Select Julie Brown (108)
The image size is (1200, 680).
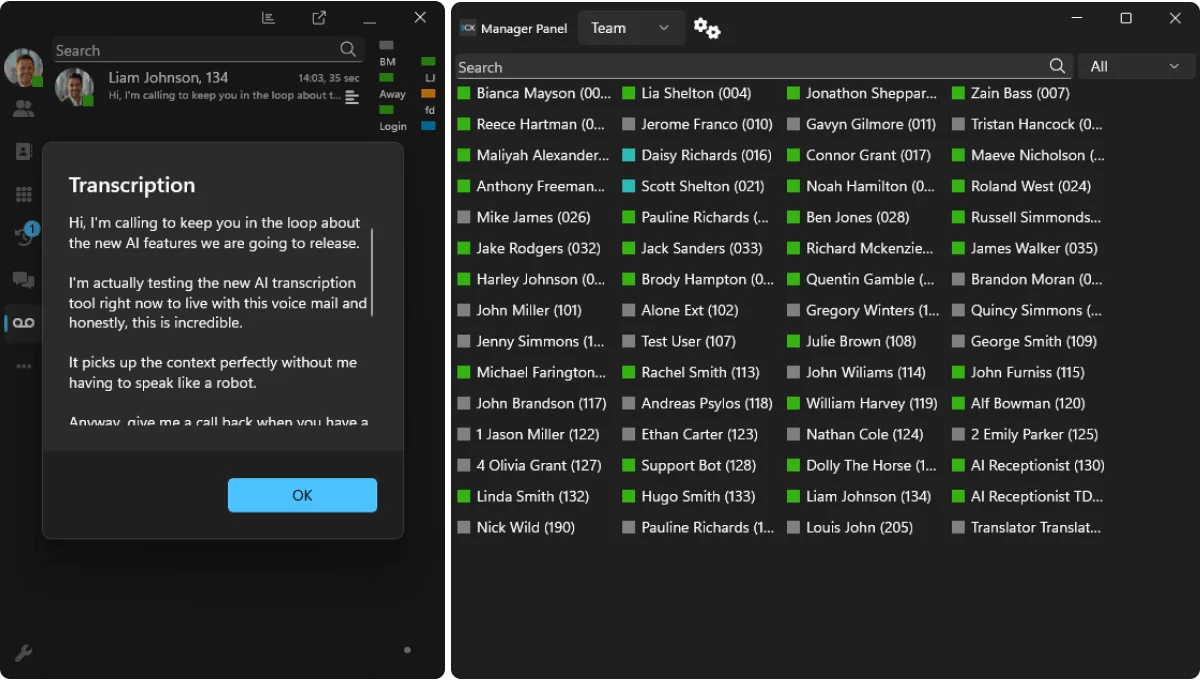point(851,341)
